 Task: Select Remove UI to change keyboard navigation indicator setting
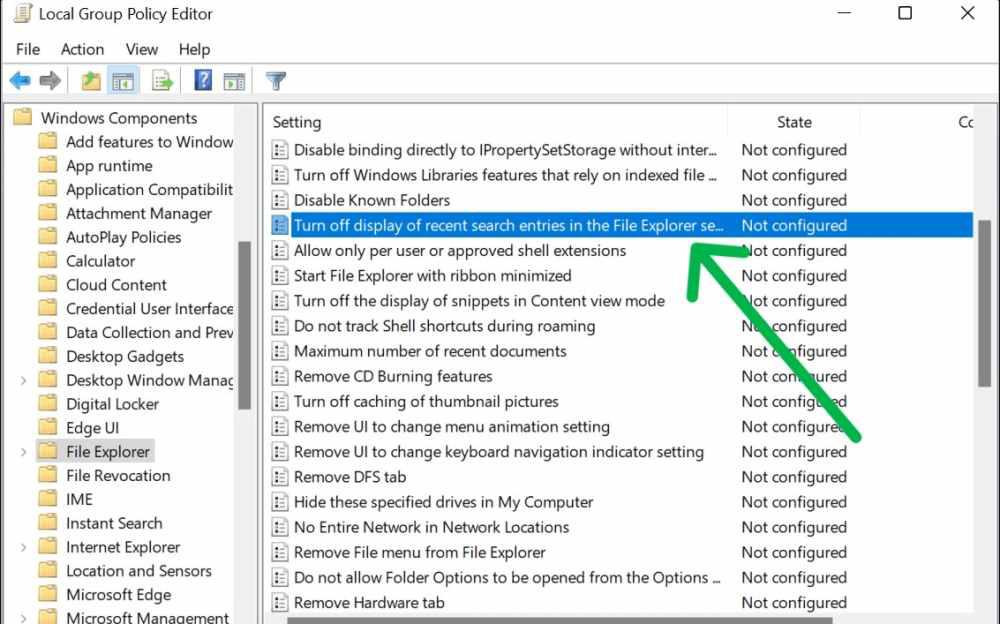(x=499, y=452)
